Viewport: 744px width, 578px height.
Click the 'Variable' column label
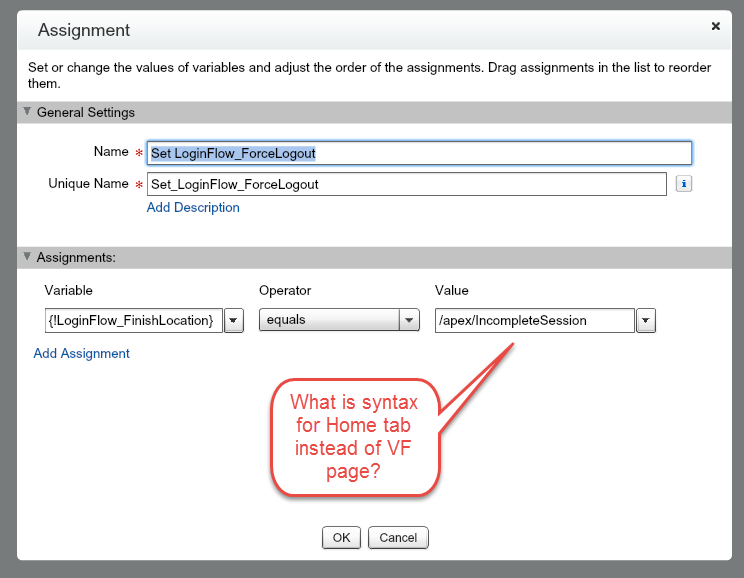click(69, 290)
